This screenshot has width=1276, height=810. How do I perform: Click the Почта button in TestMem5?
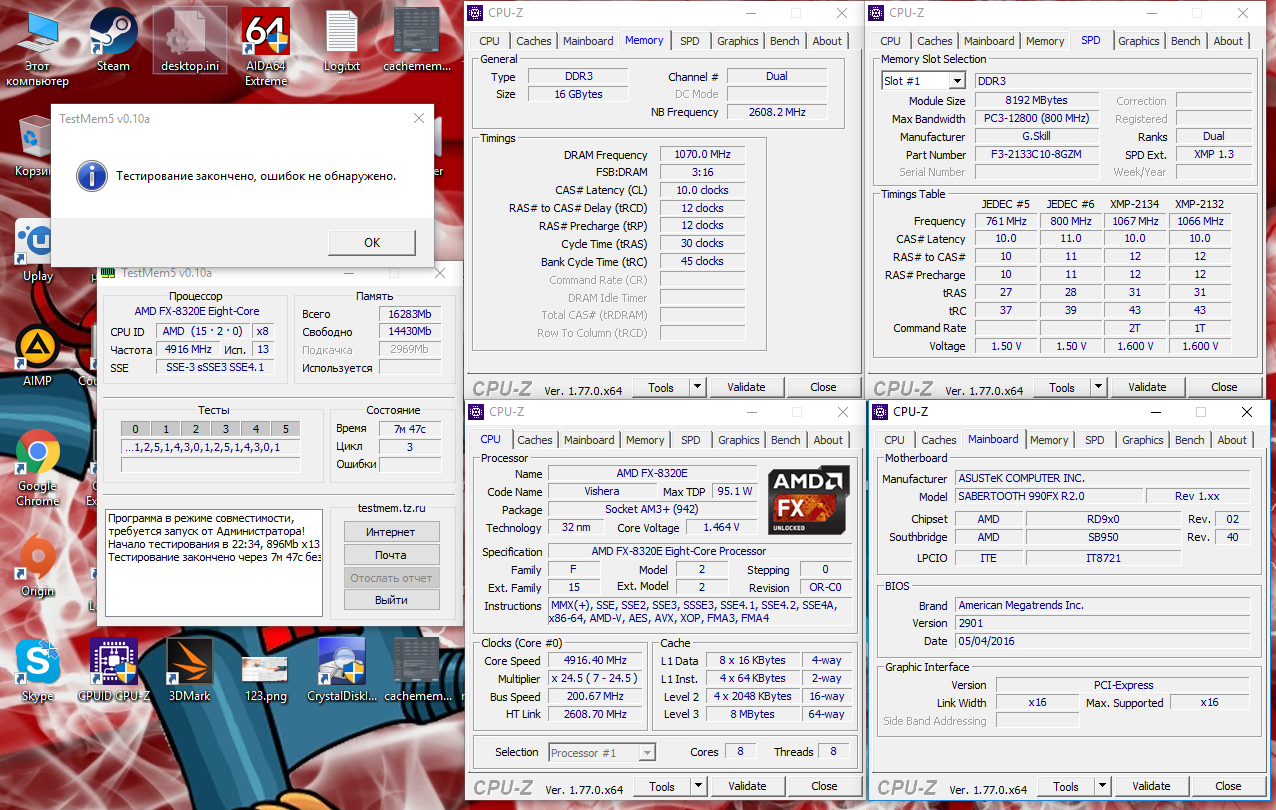click(391, 555)
